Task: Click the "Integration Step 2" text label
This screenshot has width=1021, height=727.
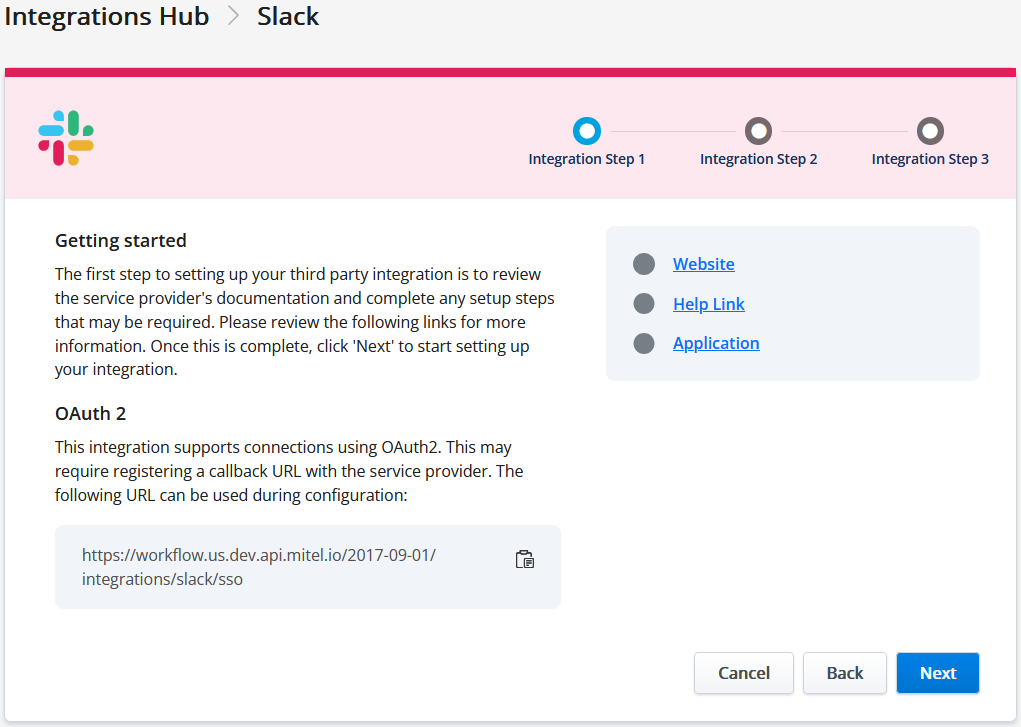Action: (x=758, y=159)
